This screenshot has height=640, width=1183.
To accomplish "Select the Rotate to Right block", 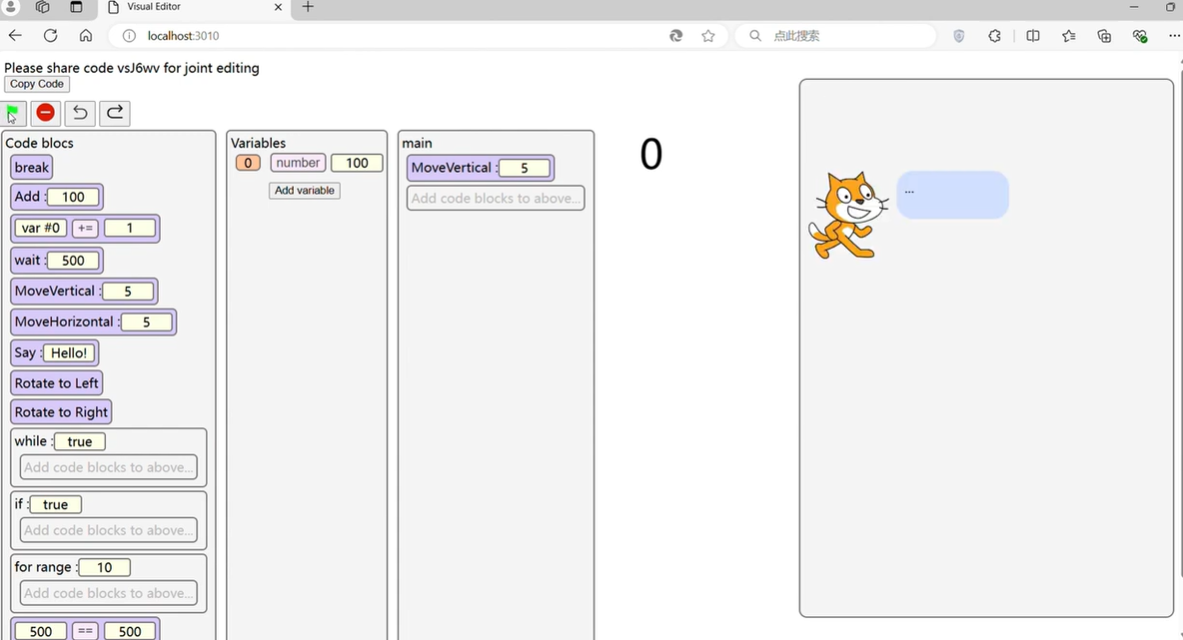I will pos(61,412).
